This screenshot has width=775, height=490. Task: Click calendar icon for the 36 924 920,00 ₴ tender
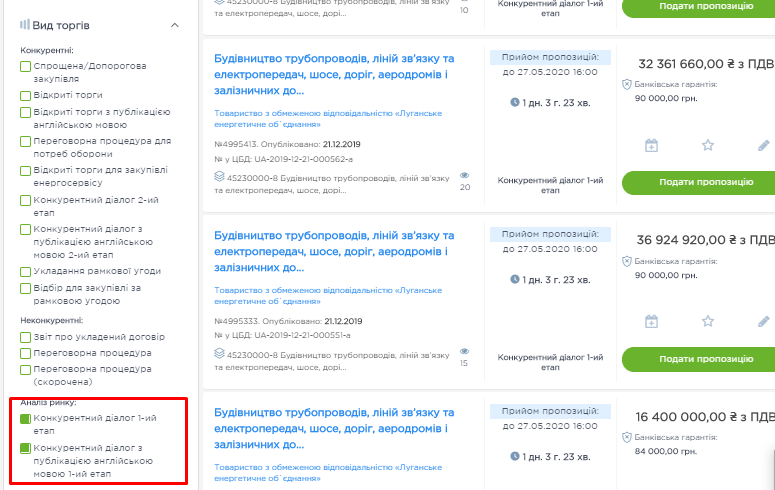(651, 321)
